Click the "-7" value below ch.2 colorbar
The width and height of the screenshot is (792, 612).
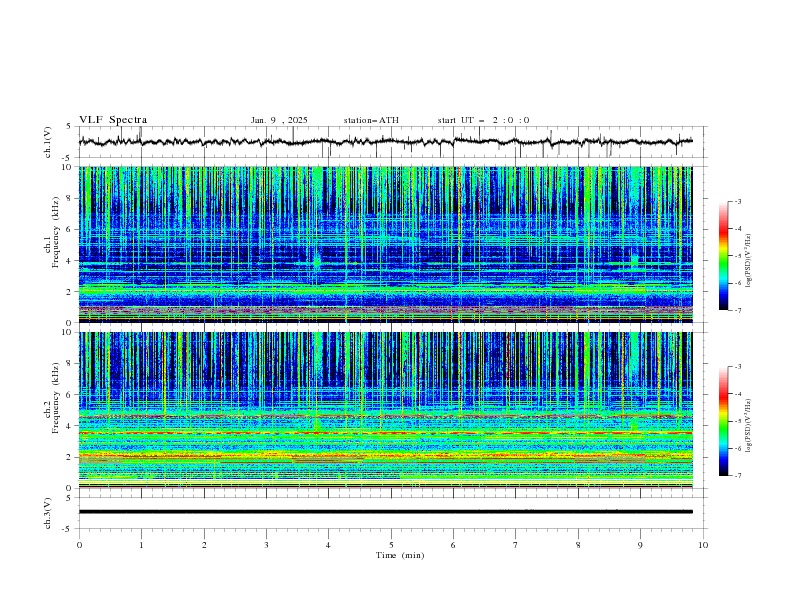[x=738, y=476]
